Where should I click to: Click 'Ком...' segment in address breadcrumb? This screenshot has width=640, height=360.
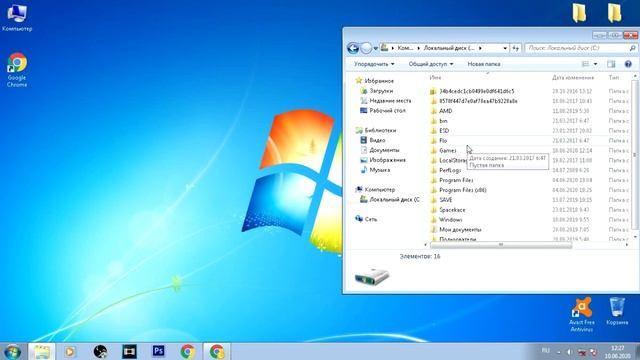tap(405, 48)
